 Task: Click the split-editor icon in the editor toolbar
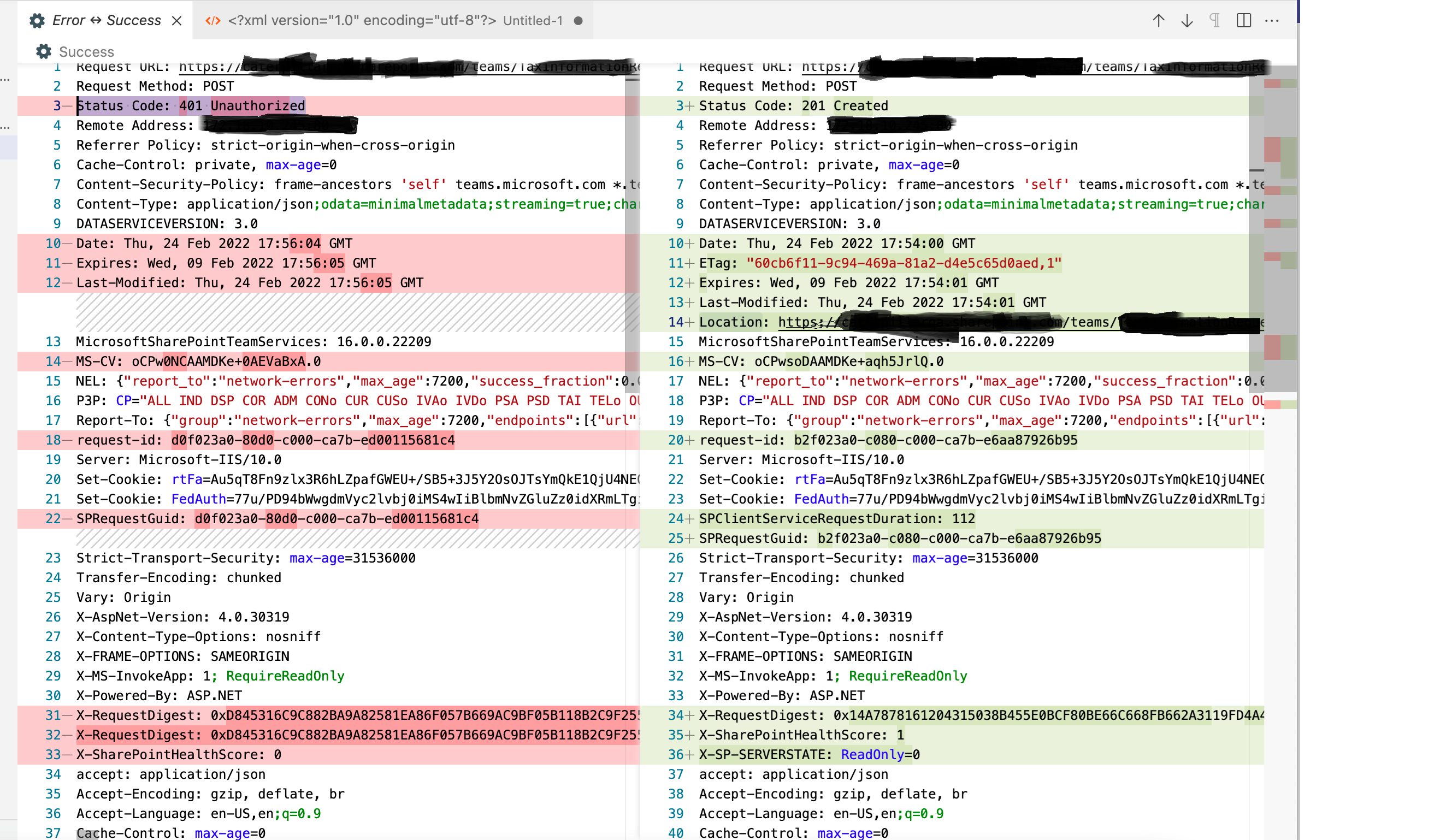tap(1243, 20)
